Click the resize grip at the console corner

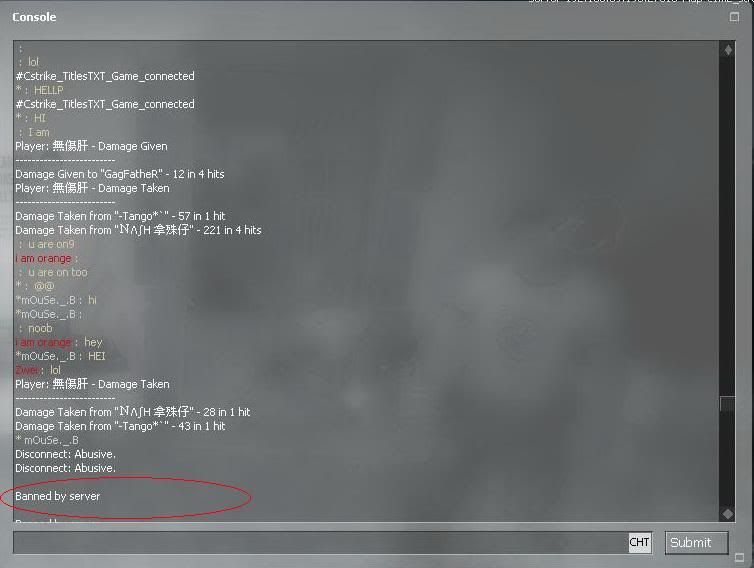(740, 557)
